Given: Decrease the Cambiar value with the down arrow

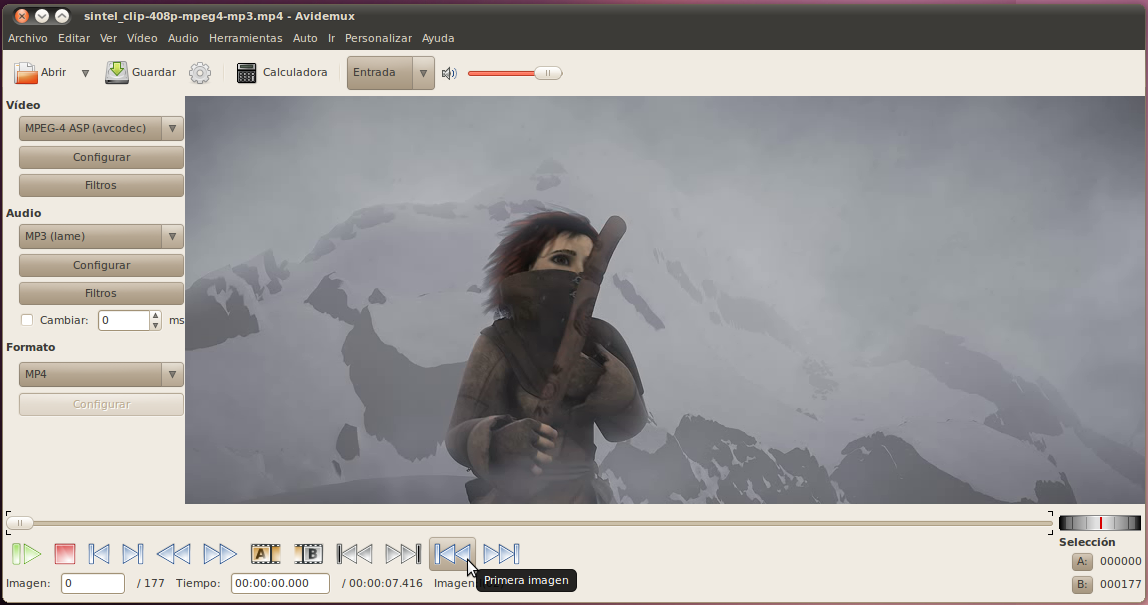Looking at the screenshot, I should (x=155, y=325).
